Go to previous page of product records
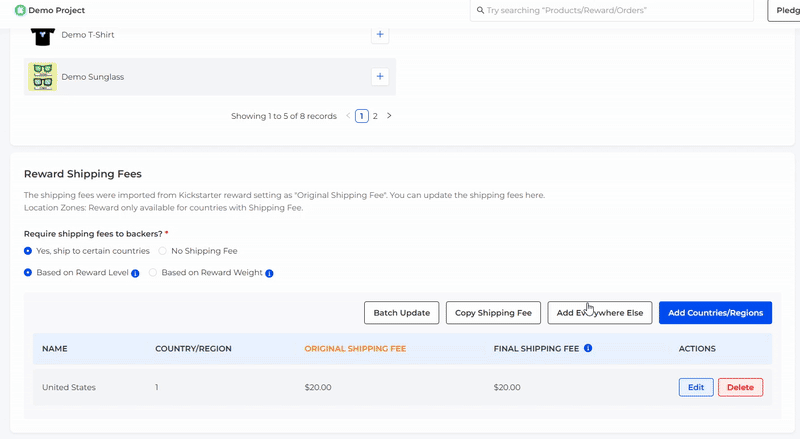Image resolution: width=800 pixels, height=439 pixels. 348,116
